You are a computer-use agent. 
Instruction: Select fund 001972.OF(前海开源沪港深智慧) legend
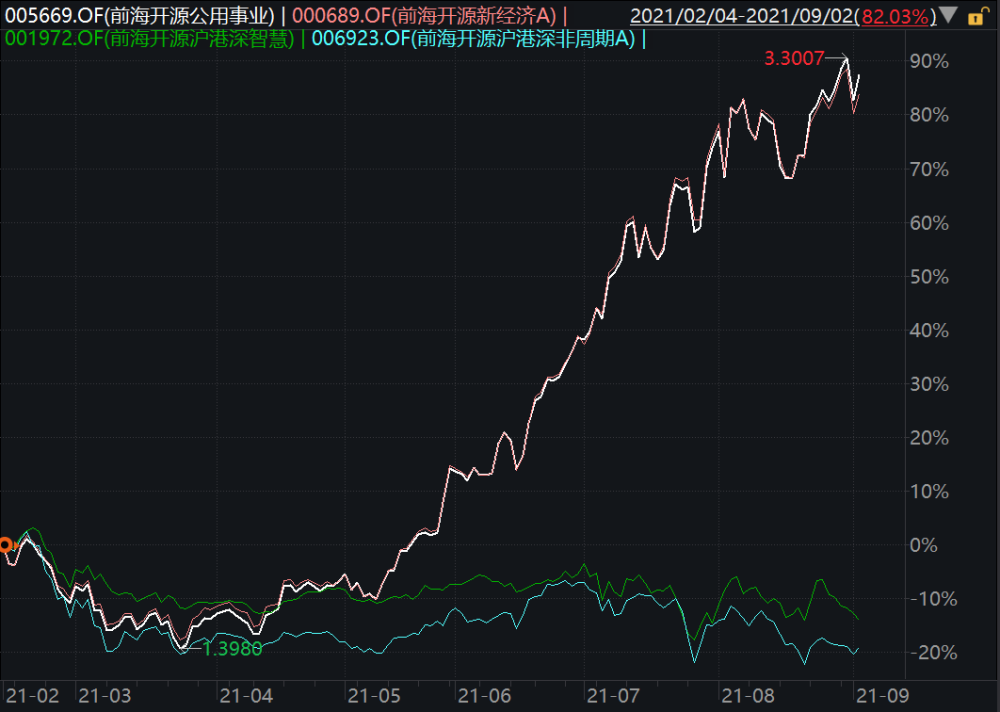pyautogui.click(x=150, y=39)
